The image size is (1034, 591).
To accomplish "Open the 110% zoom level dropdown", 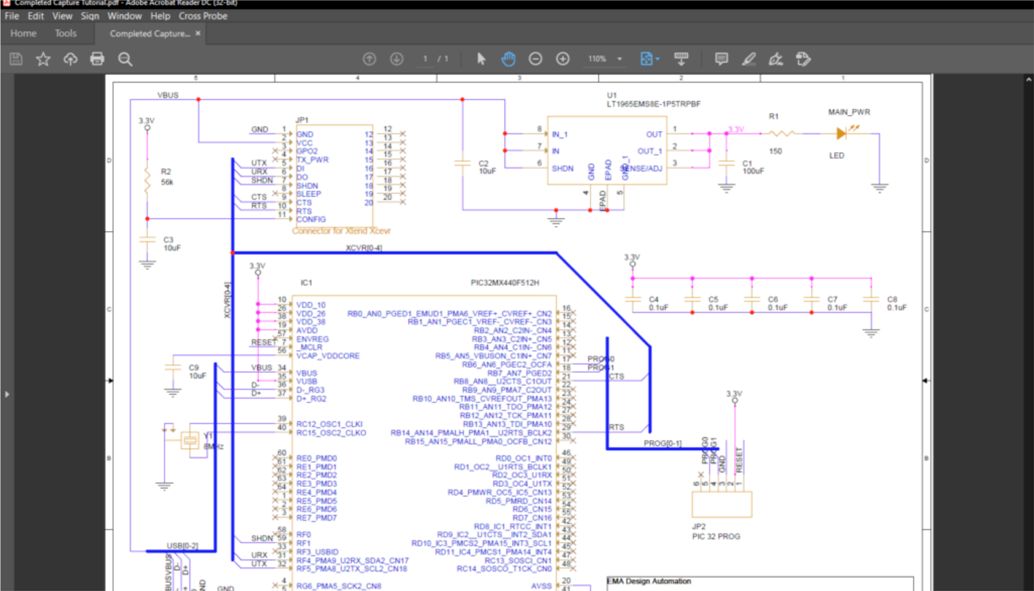I will [604, 59].
